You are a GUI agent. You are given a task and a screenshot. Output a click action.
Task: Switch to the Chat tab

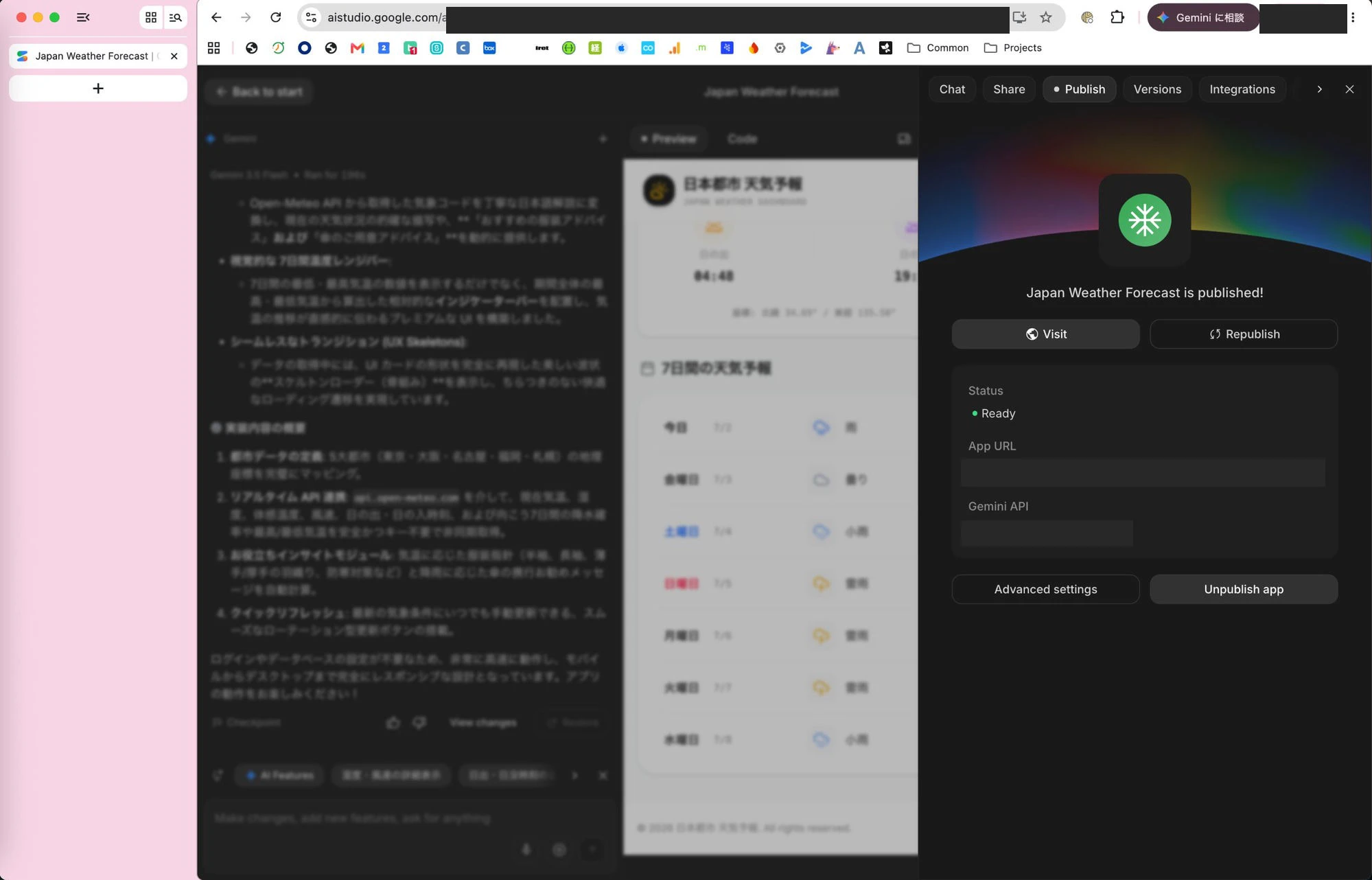click(952, 89)
